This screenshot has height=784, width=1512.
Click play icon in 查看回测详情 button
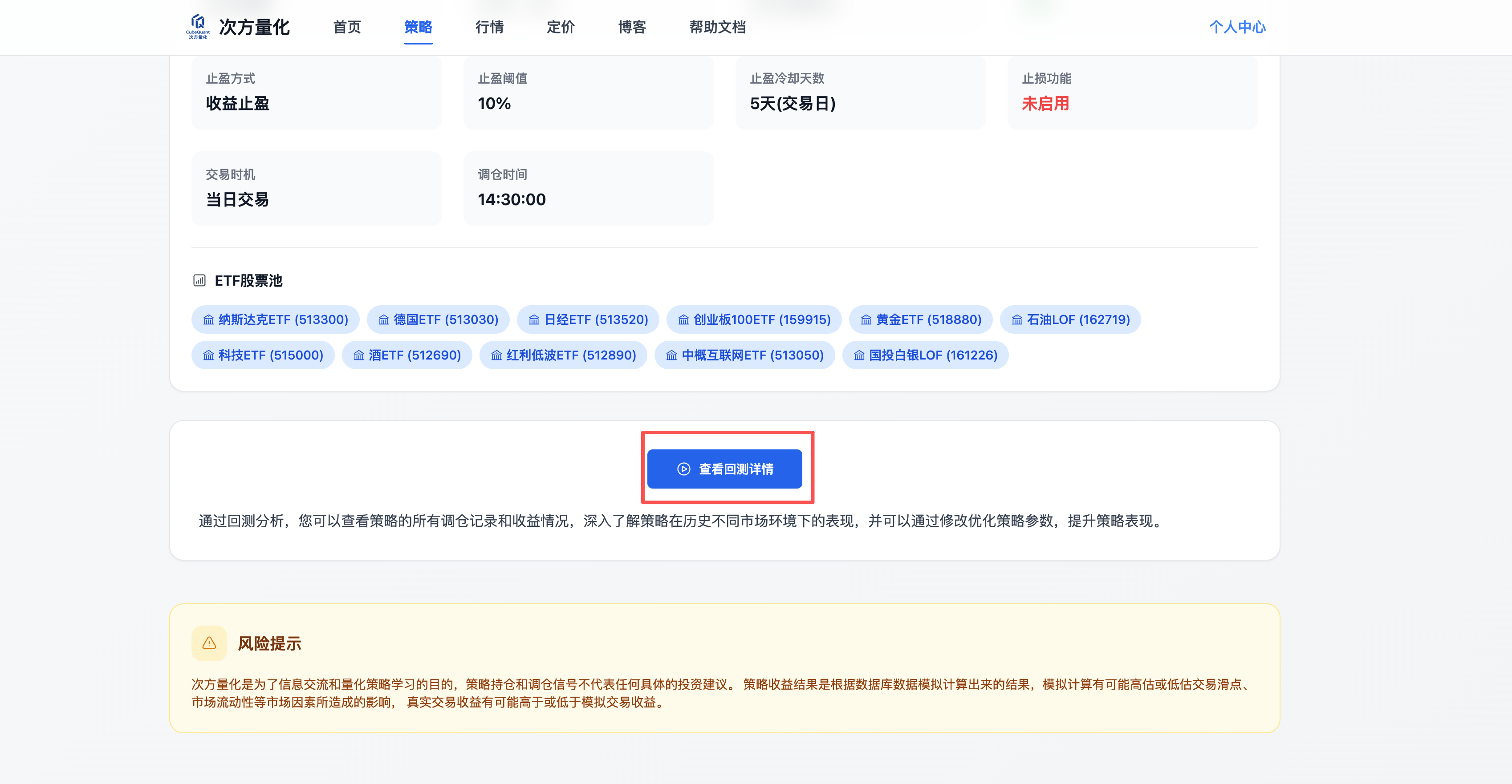[683, 469]
